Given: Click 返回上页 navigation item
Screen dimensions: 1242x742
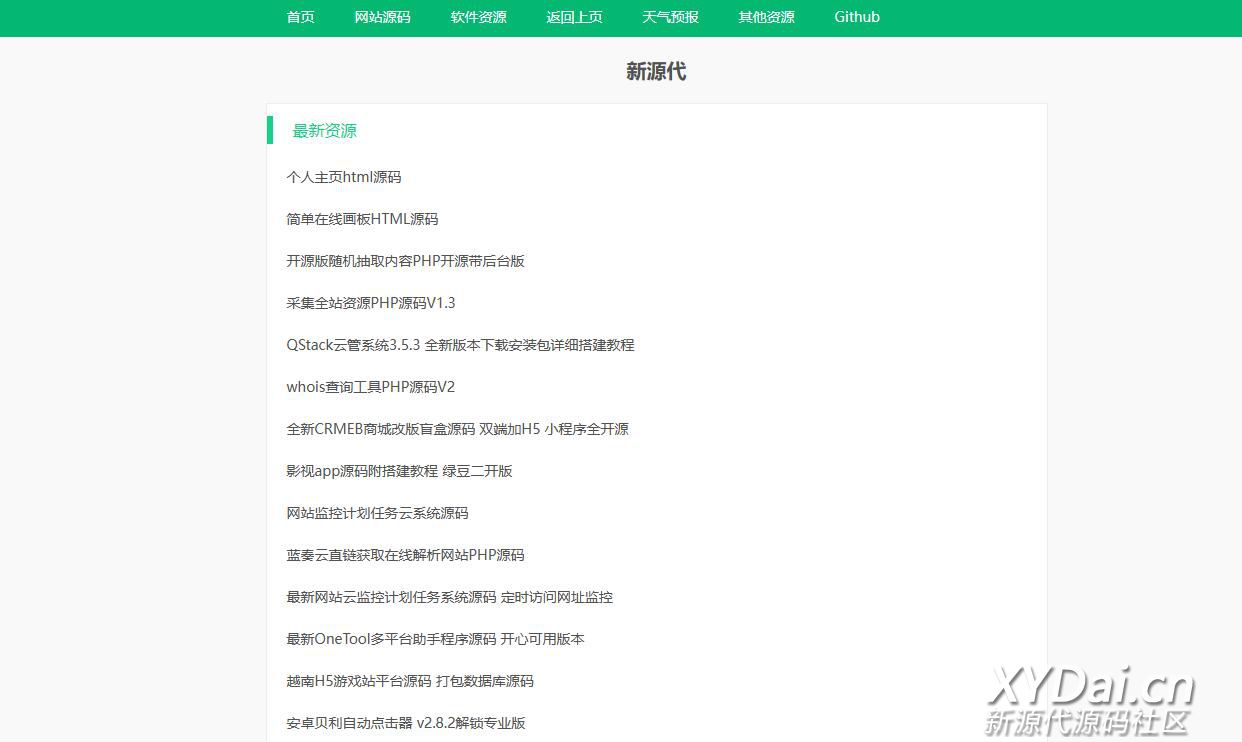Looking at the screenshot, I should 574,17.
